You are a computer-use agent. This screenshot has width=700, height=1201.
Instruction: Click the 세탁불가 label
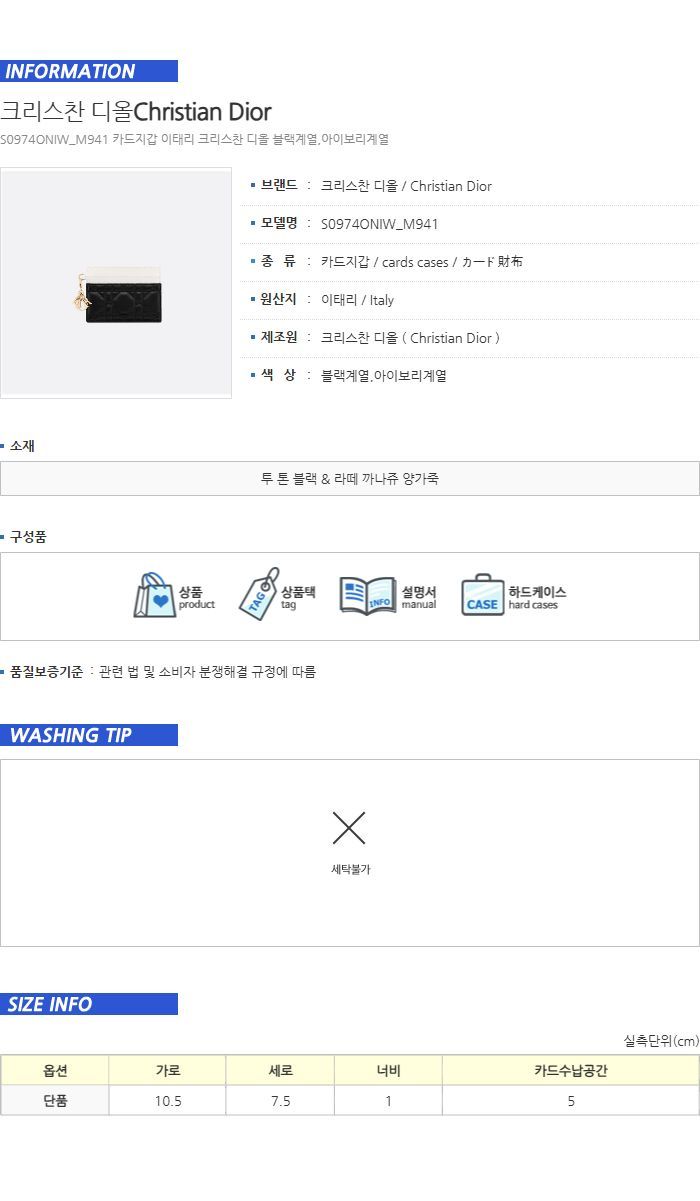coord(351,869)
